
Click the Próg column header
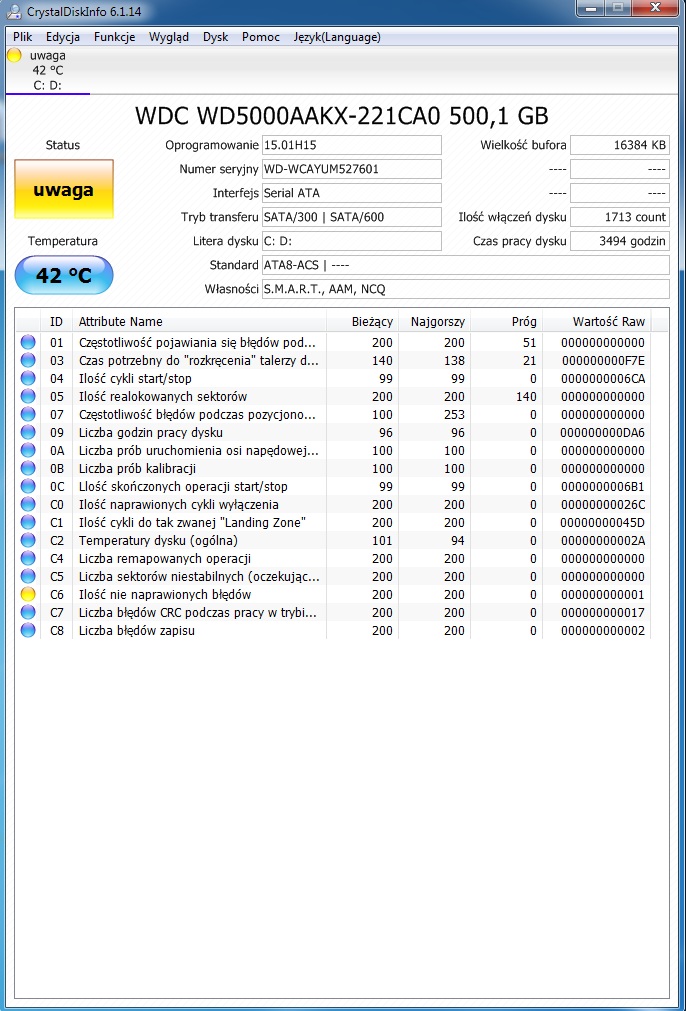point(506,321)
